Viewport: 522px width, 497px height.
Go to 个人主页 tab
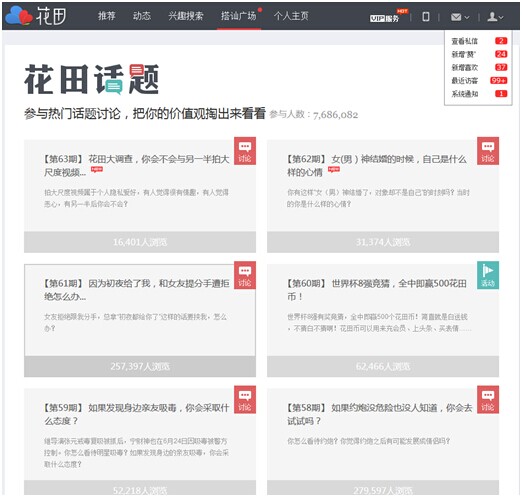(291, 16)
